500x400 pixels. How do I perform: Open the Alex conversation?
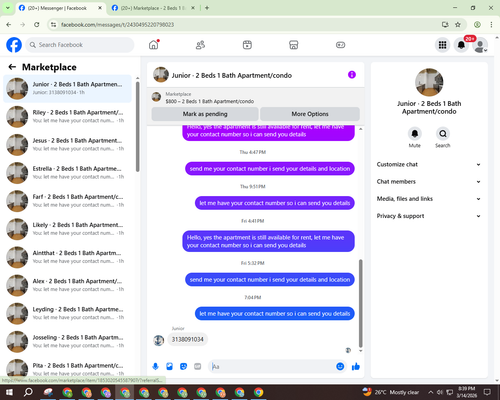pos(67,285)
